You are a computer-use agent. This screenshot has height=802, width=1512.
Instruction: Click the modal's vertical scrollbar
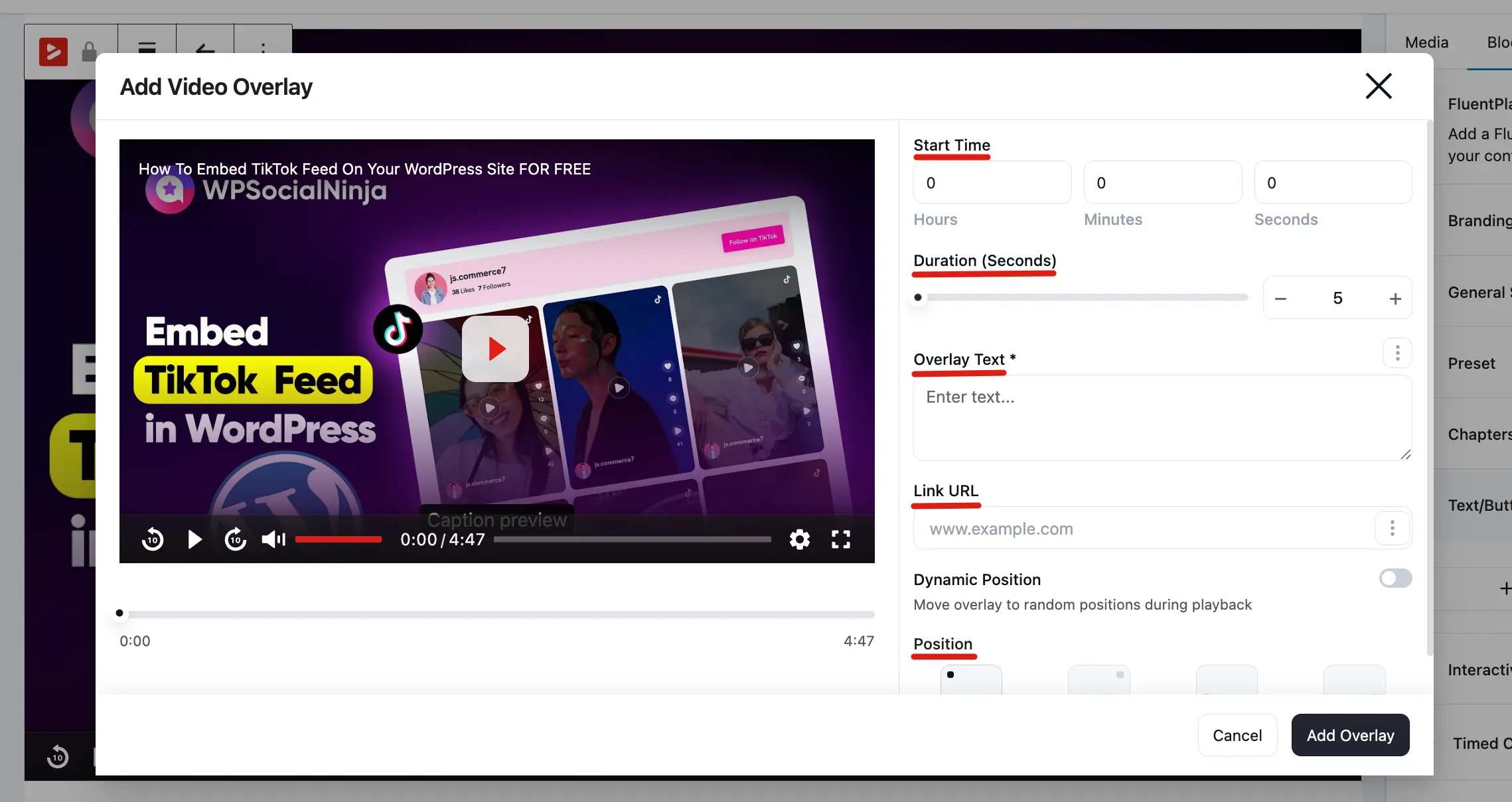[x=1430, y=388]
